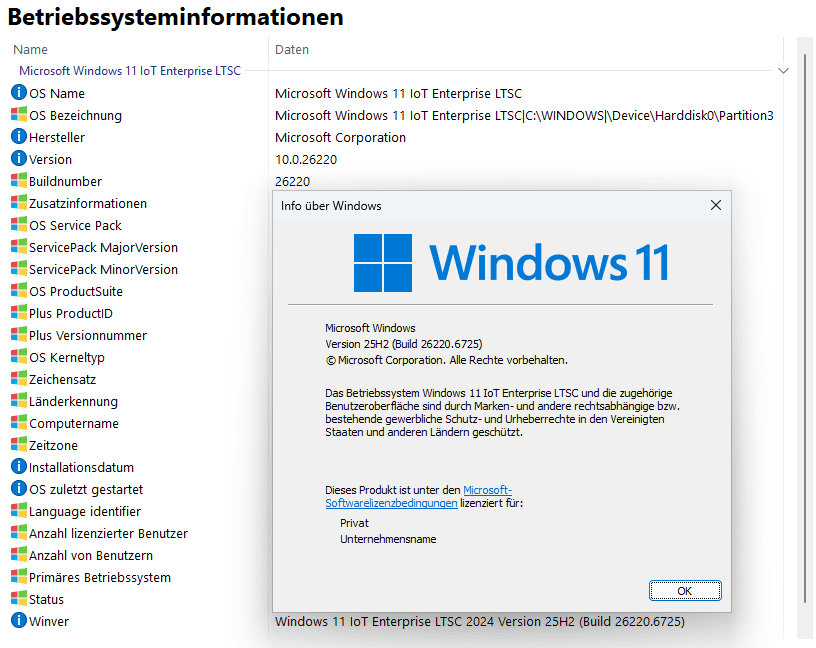Click the flag icon beside ServicePack MajorVersion

coord(19,247)
